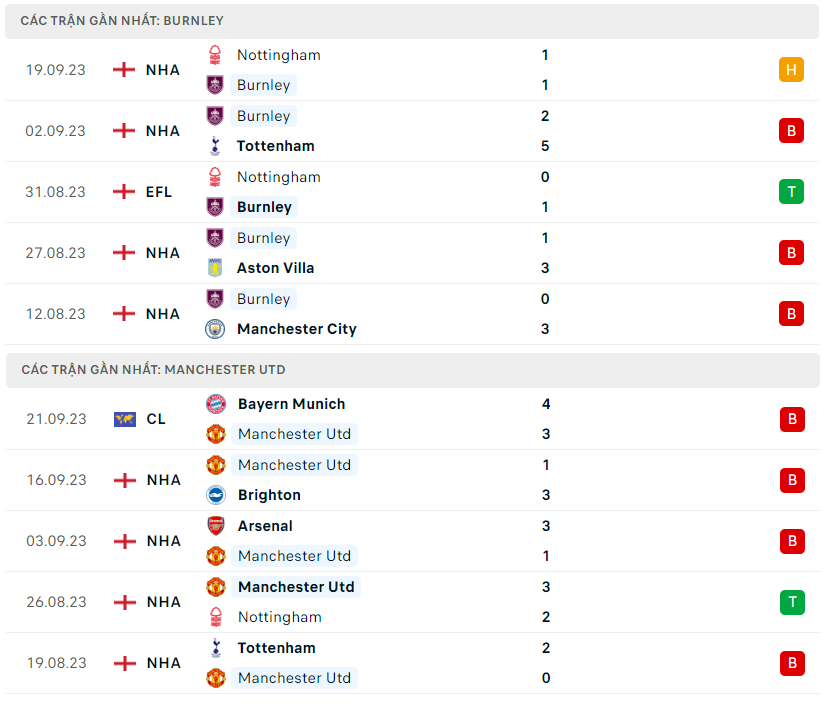The height and width of the screenshot is (704, 823).
Task: Open Bayern Munich team link
Action: click(291, 404)
